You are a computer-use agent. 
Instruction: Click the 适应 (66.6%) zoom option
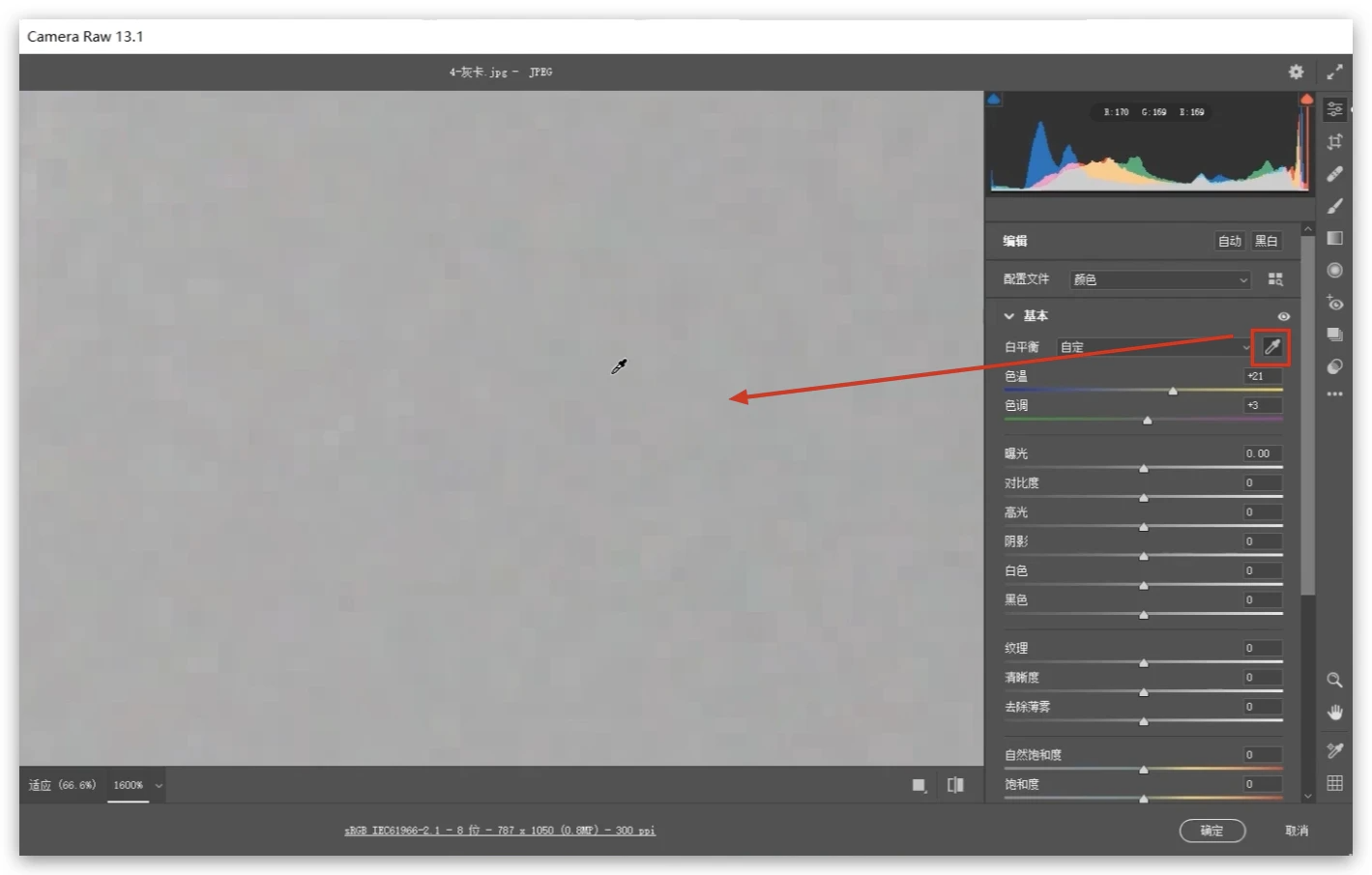(62, 785)
